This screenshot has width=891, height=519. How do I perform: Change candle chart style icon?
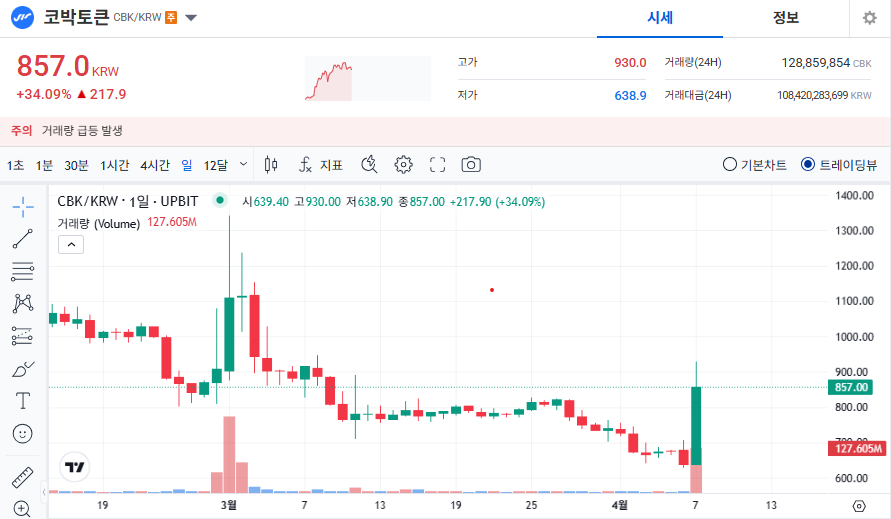(271, 165)
